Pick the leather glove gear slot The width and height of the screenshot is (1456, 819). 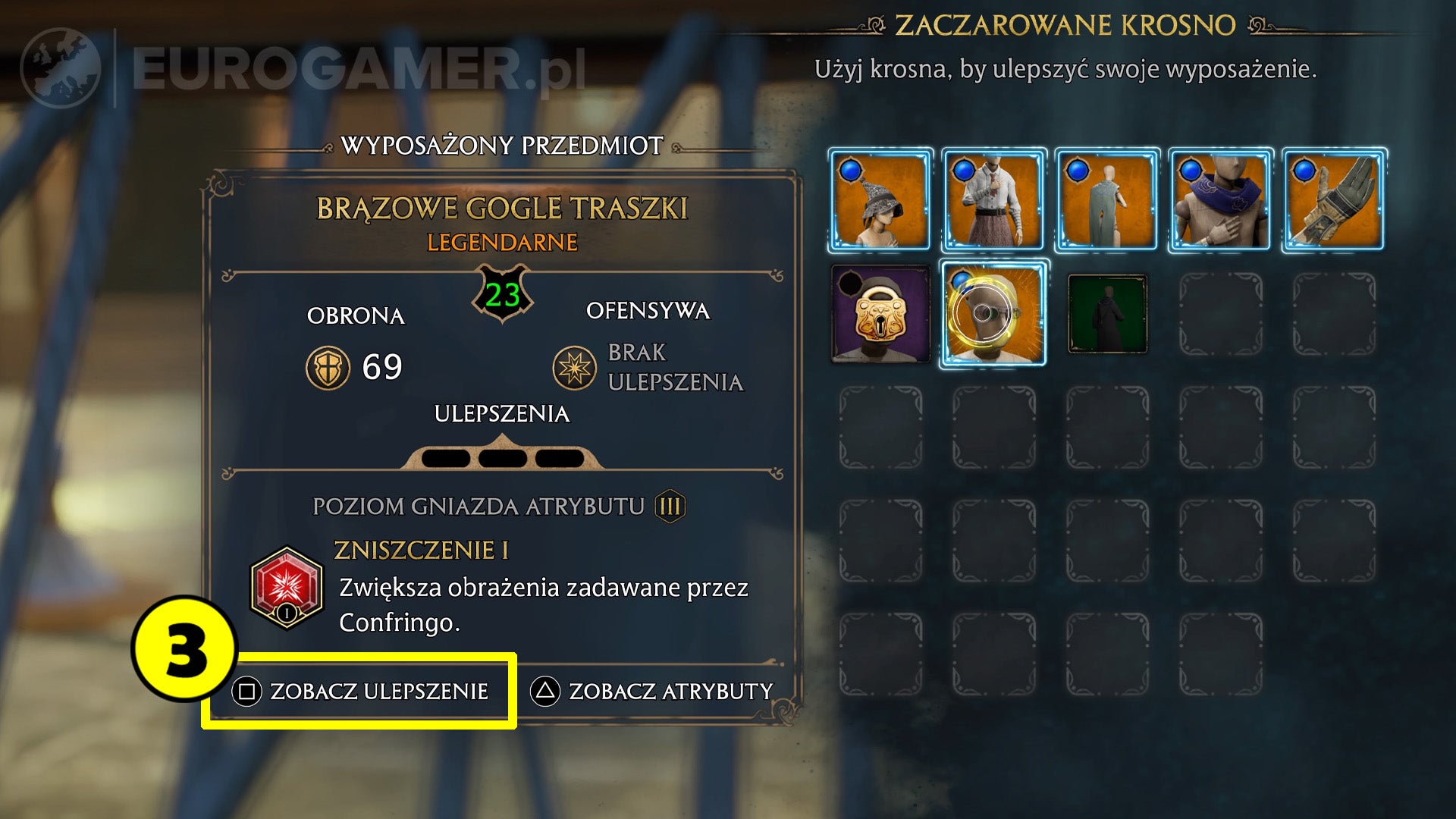[x=1335, y=200]
